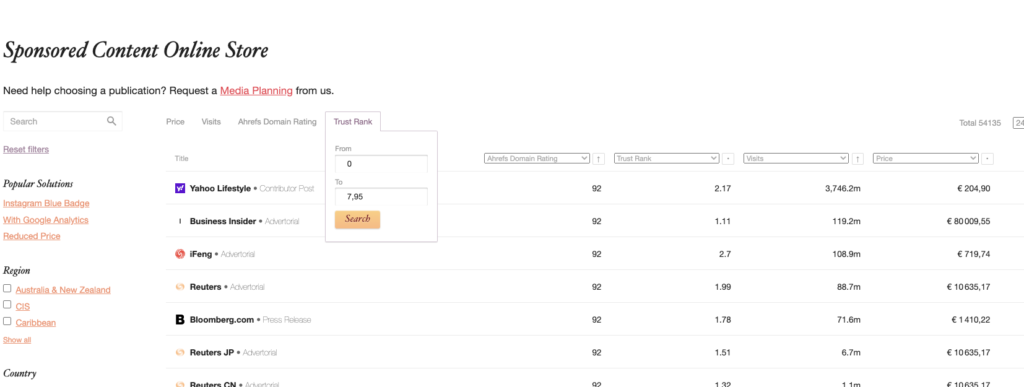1024x387 pixels.
Task: Click the 108.9m visits value
Action: pos(846,254)
